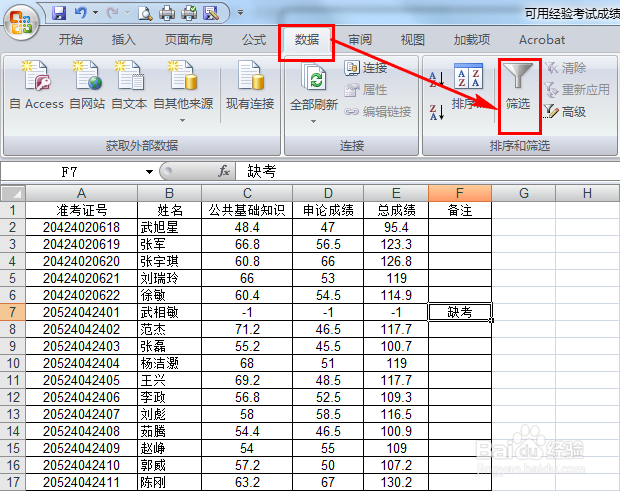Open the 排序 dialog

(x=469, y=87)
